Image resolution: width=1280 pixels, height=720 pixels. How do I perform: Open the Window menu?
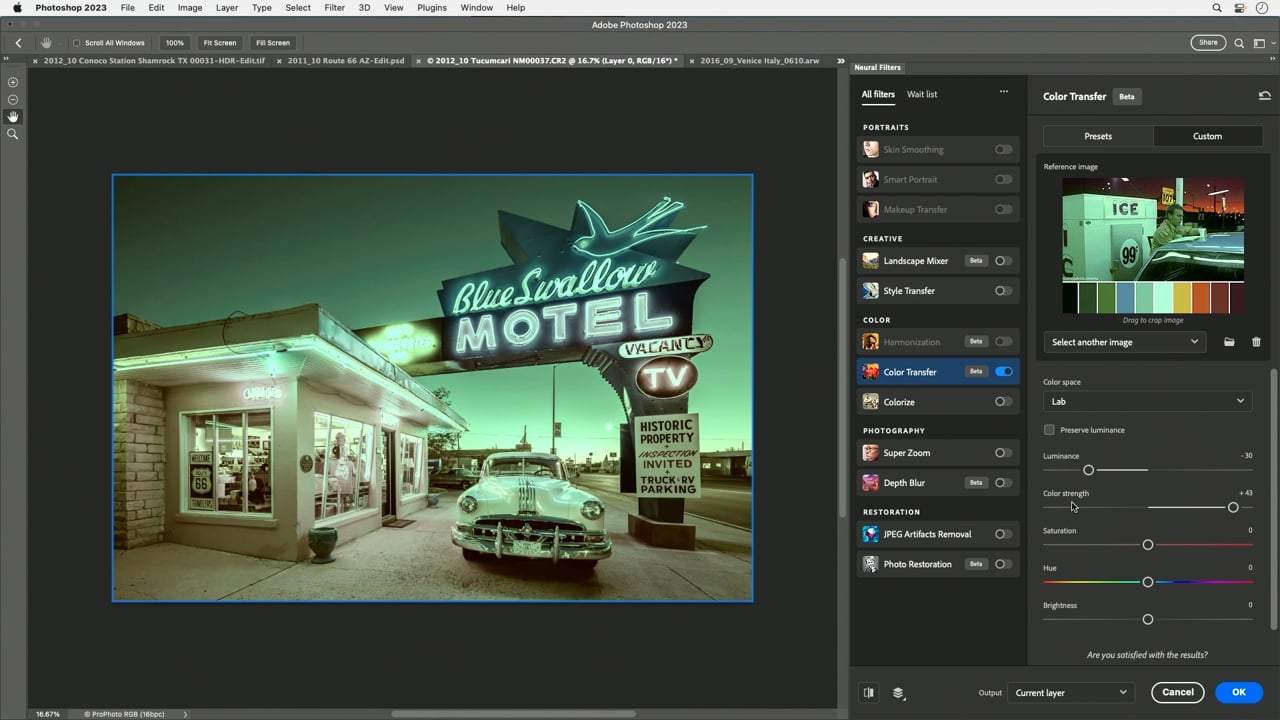click(x=476, y=7)
